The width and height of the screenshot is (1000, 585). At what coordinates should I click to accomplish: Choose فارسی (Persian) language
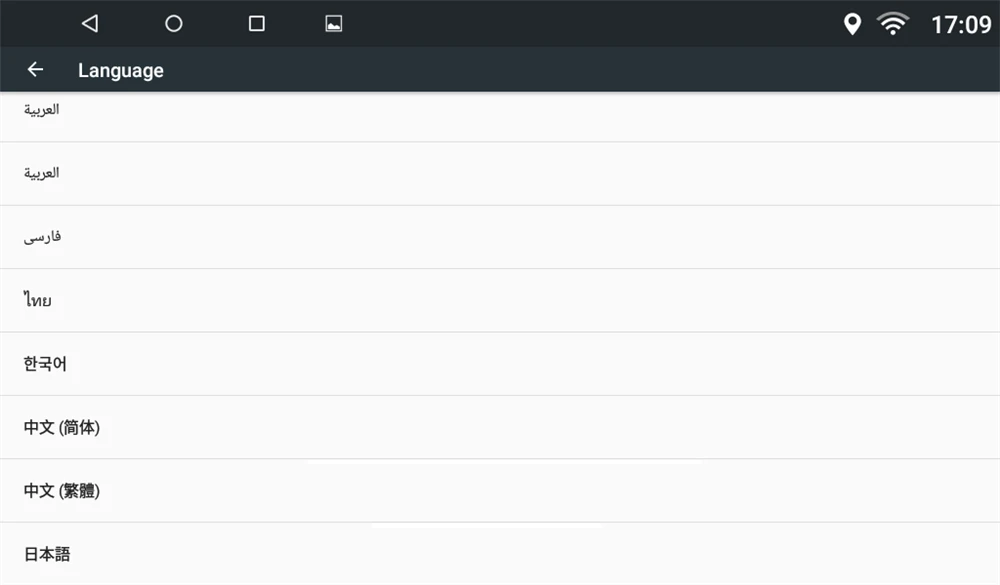[x=500, y=237]
